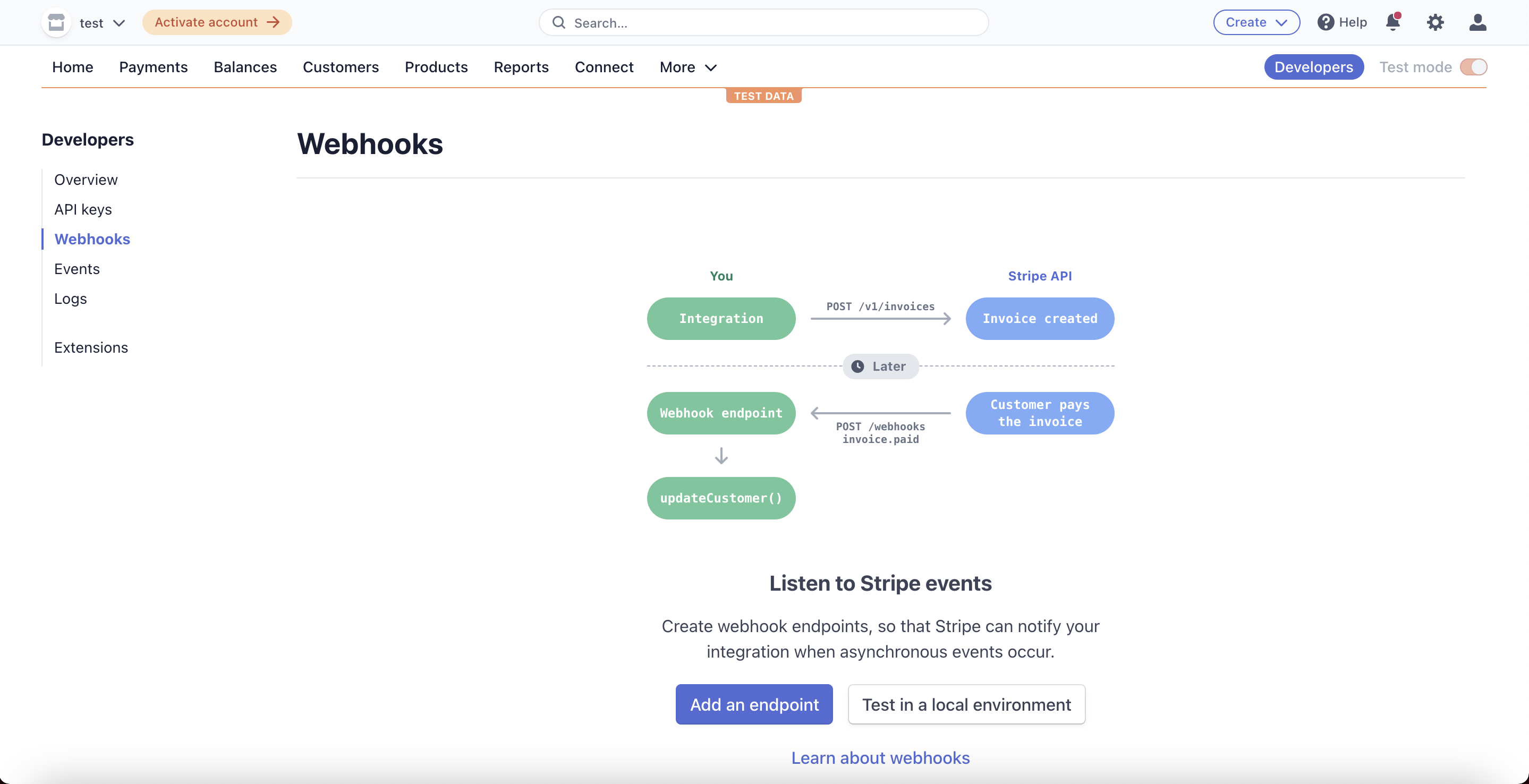Click Test in a local environment
Image resolution: width=1529 pixels, height=784 pixels.
tap(966, 704)
